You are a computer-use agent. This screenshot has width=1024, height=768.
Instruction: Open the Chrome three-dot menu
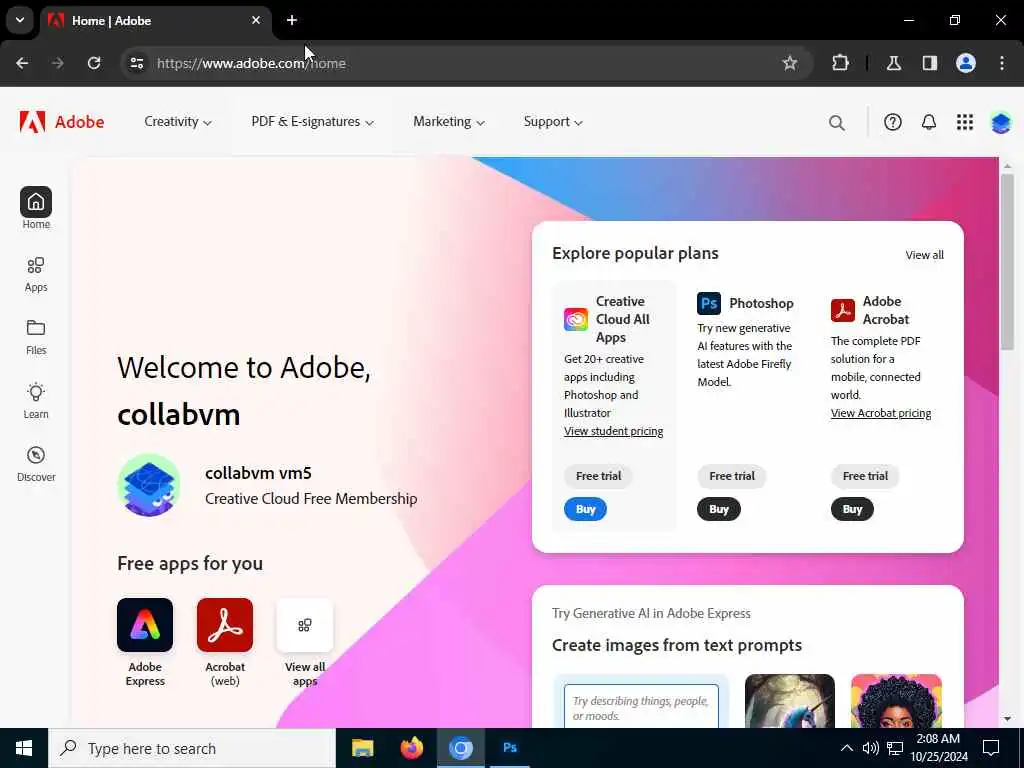point(1002,63)
